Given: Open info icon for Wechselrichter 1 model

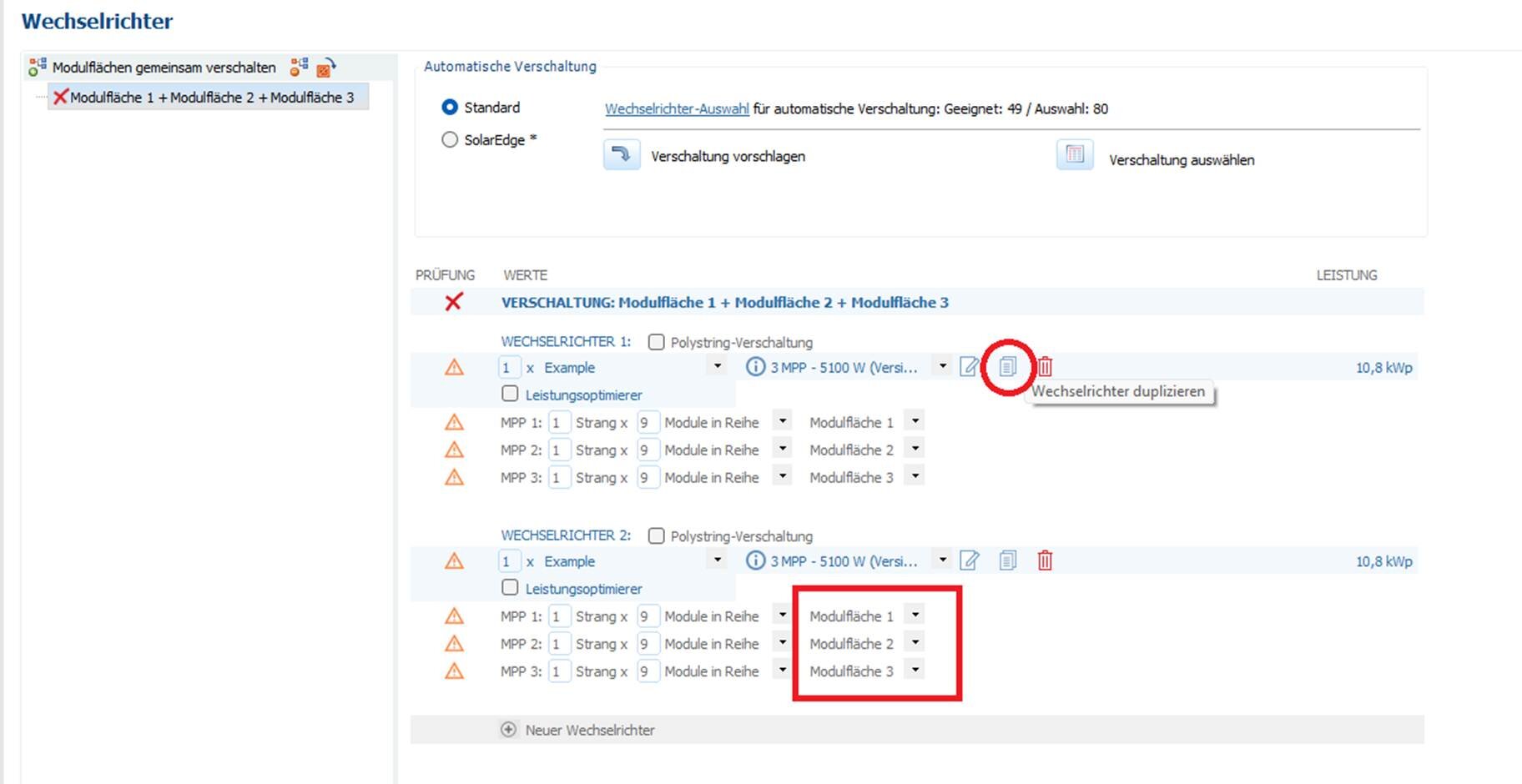Looking at the screenshot, I should coord(755,367).
